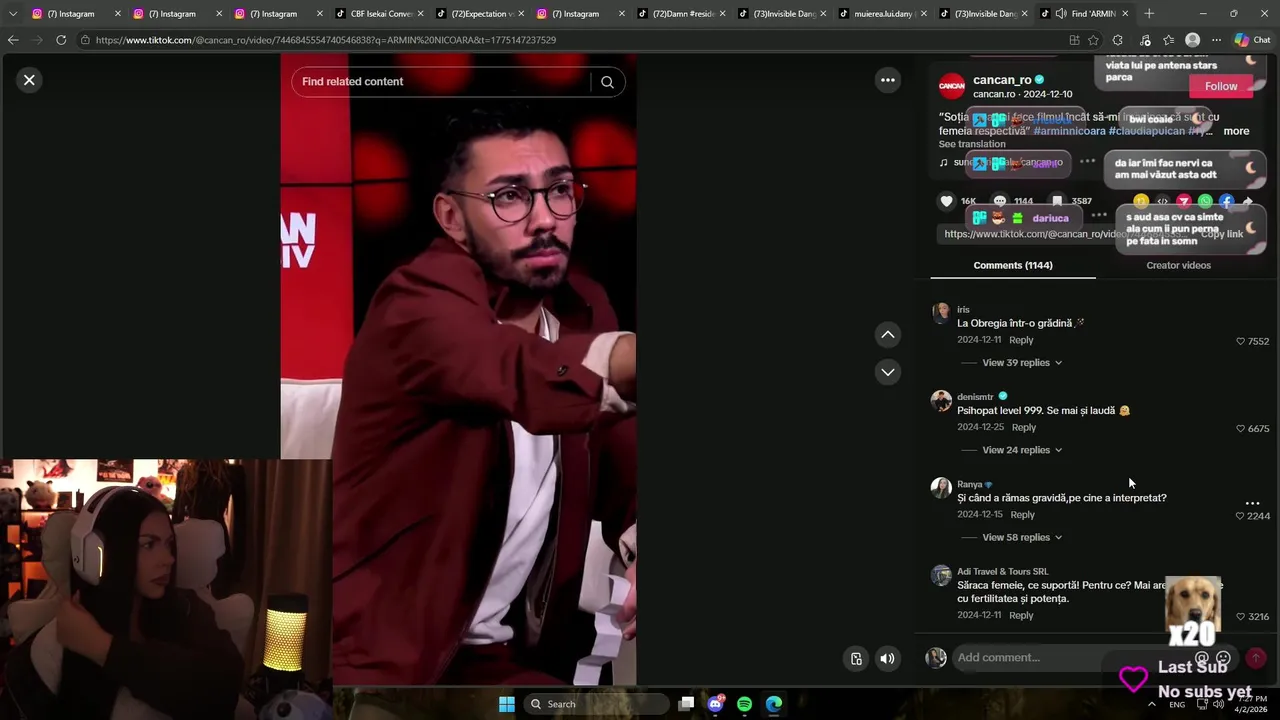This screenshot has height=720, width=1280.
Task: Click the Embed code icon
Action: tap(1162, 202)
